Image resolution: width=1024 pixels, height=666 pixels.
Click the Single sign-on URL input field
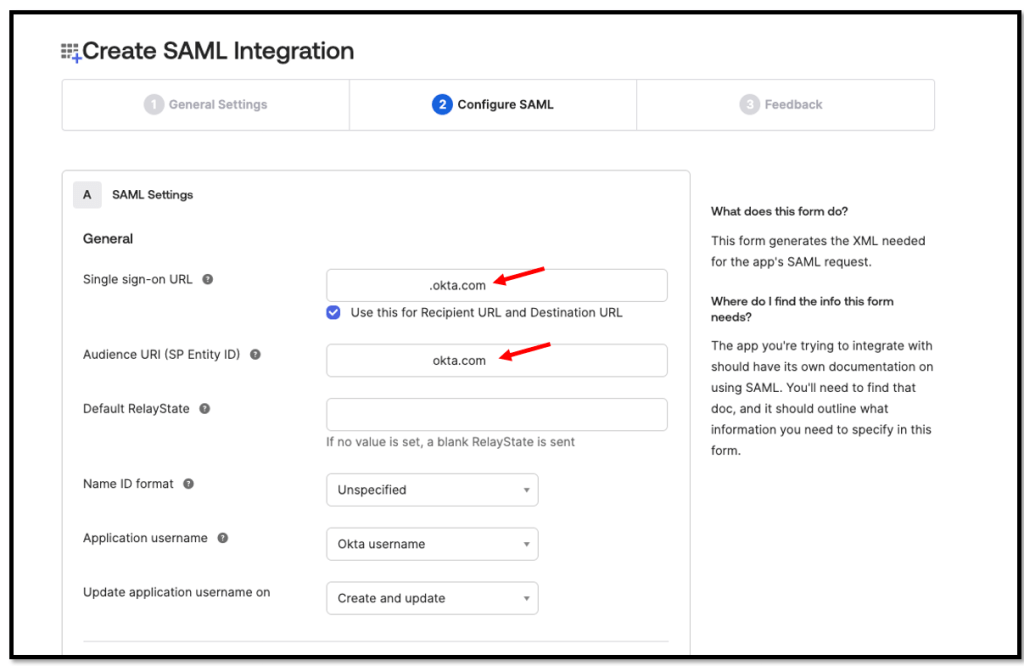496,285
